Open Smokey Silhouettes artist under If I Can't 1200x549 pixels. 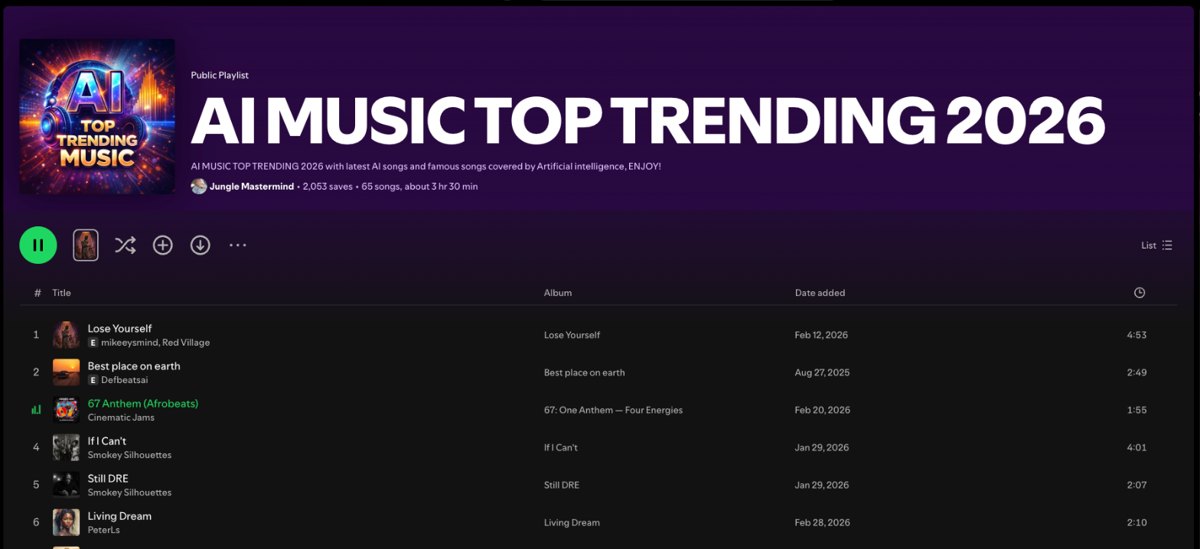[130, 455]
